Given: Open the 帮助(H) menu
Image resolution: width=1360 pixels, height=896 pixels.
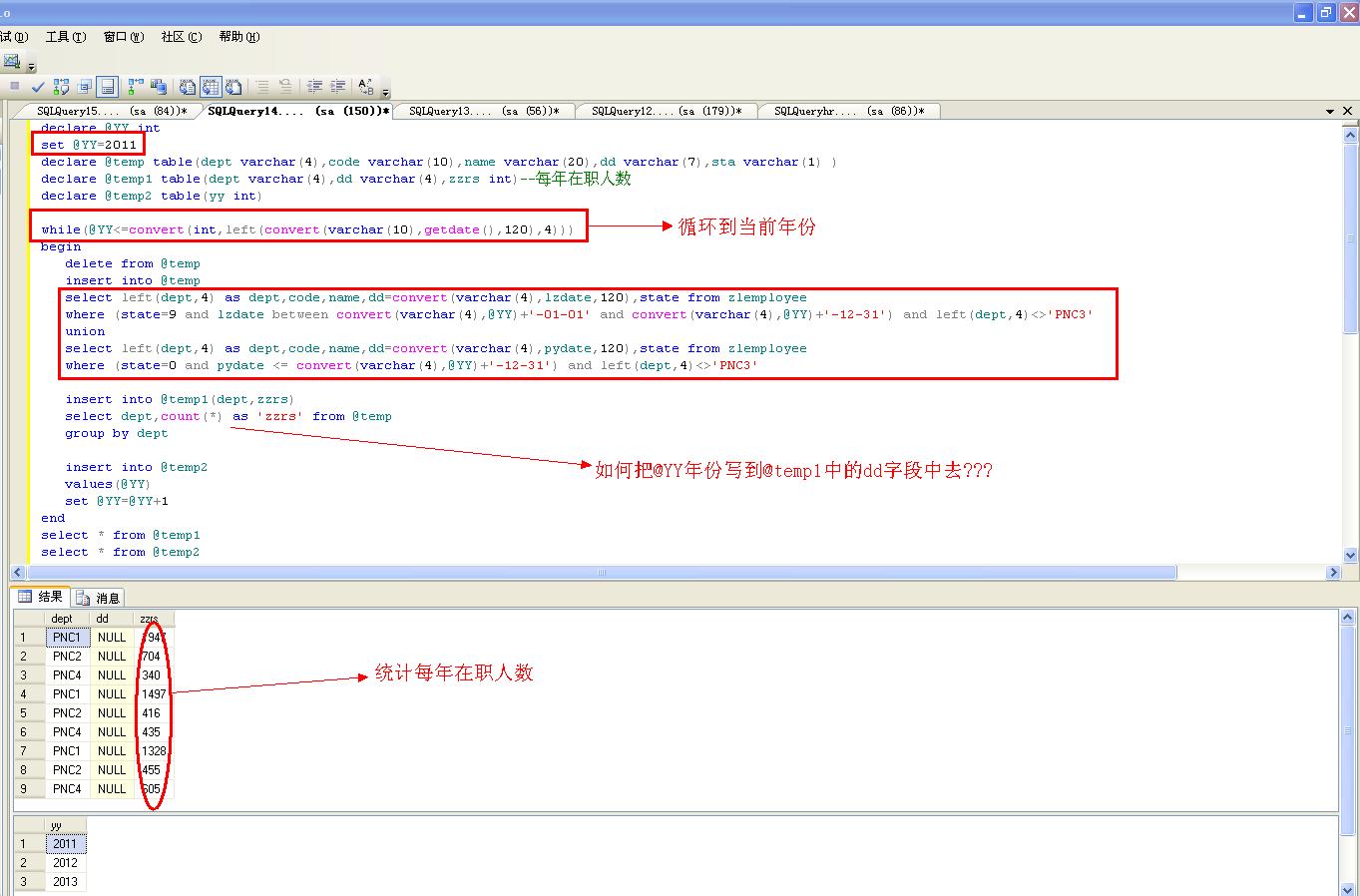Looking at the screenshot, I should click(239, 37).
